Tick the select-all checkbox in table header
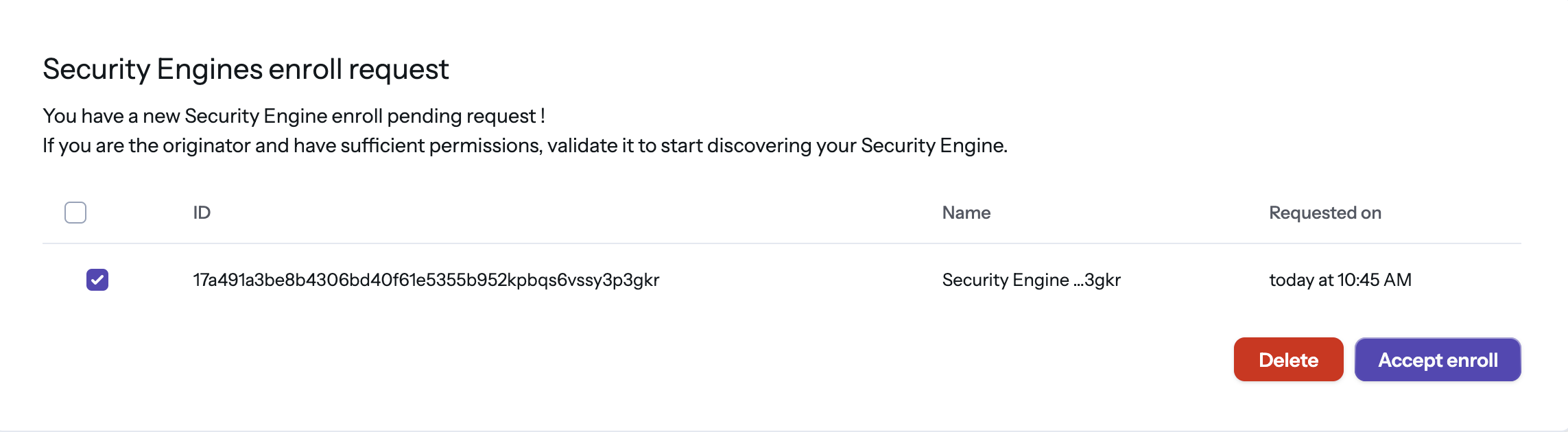Viewport: 1568px width, 432px height. pos(75,213)
